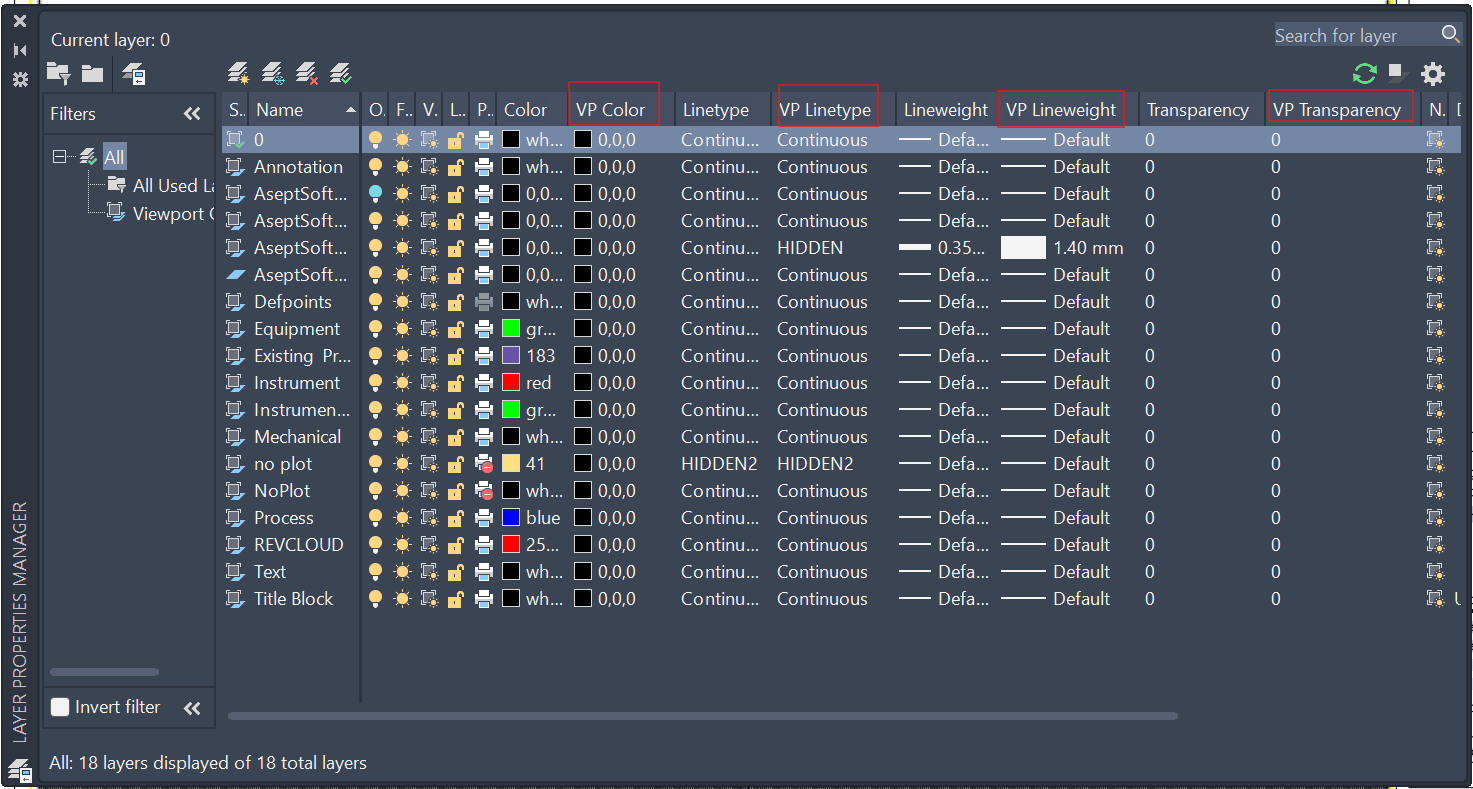The image size is (1473, 789).
Task: Click the layer icon at bottom-left corner
Action: 19,768
